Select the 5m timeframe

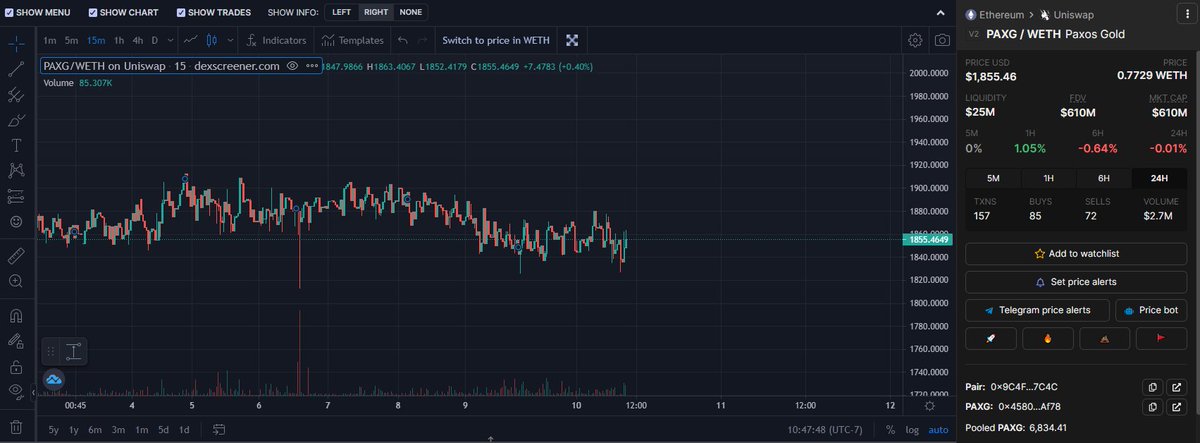pyautogui.click(x=72, y=40)
